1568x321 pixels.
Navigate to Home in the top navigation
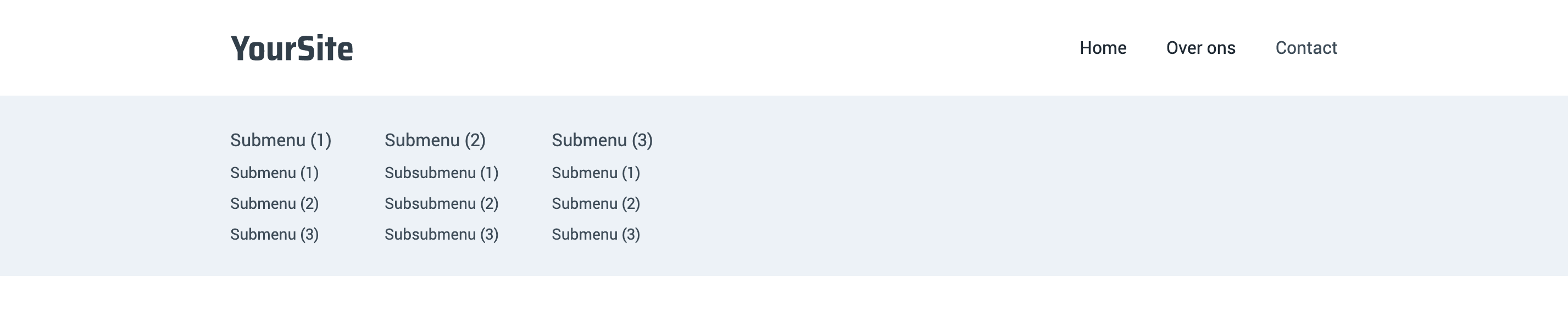click(x=1102, y=48)
